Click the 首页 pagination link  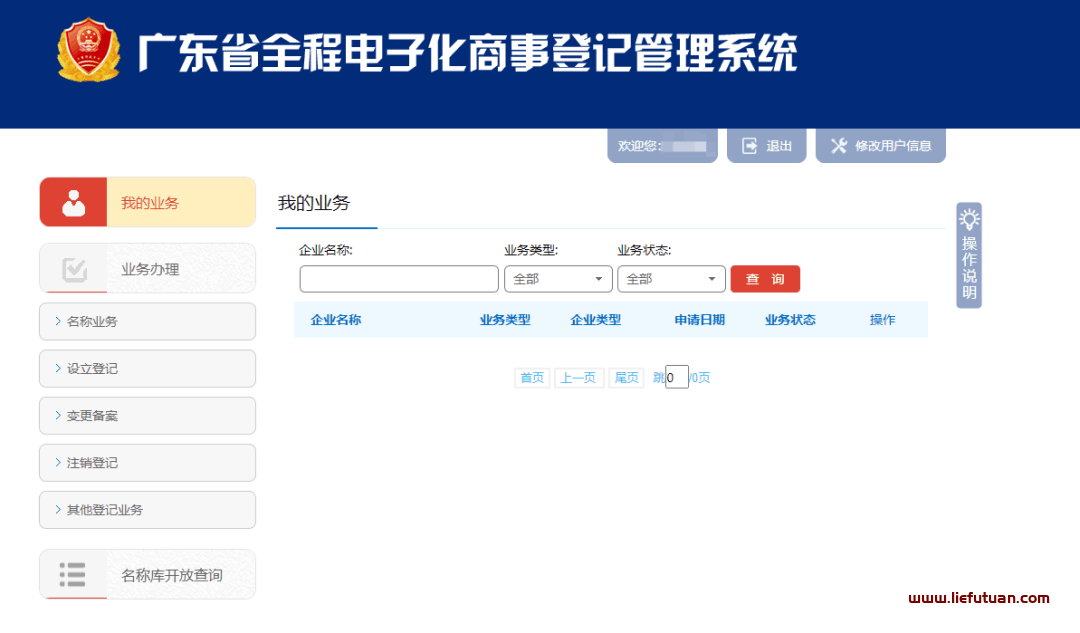531,377
